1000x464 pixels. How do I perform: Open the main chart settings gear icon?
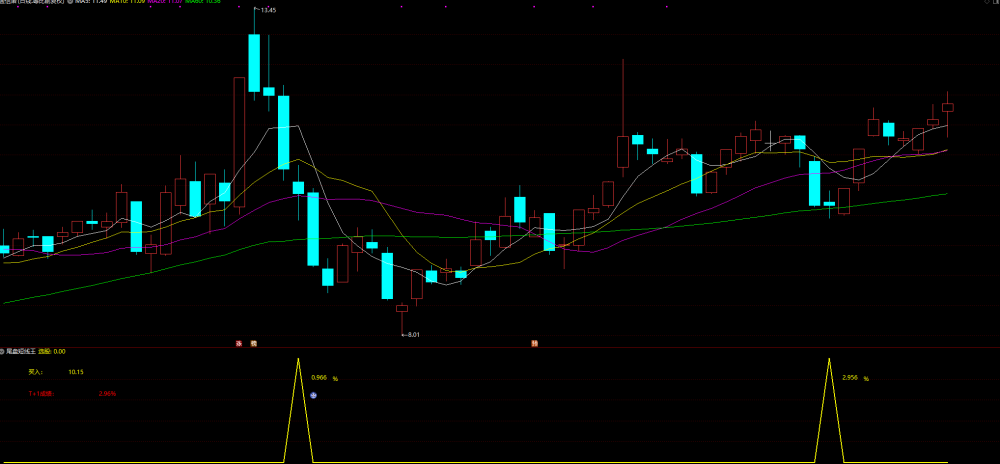click(70, 2)
